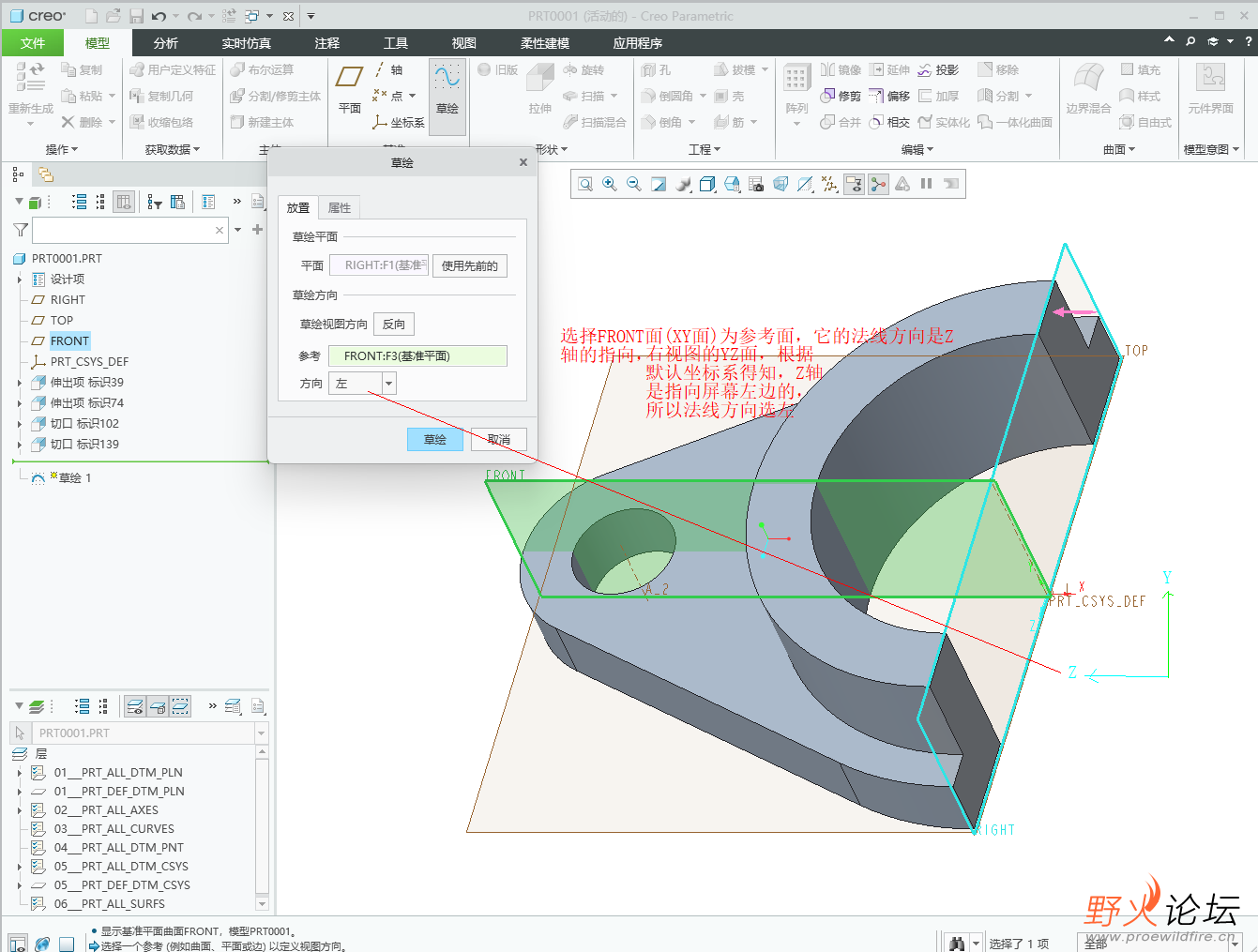Image resolution: width=1258 pixels, height=952 pixels.
Task: Click the search binoculars icon in status bar
Action: [957, 943]
